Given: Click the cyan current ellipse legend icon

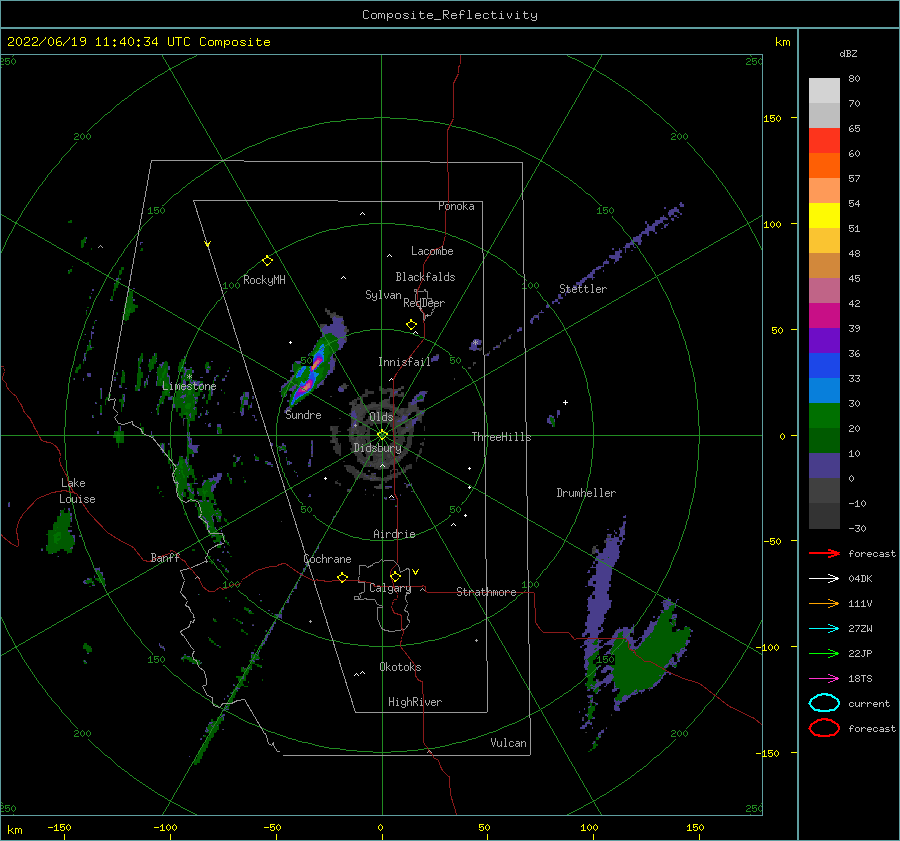Looking at the screenshot, I should pos(824,703).
